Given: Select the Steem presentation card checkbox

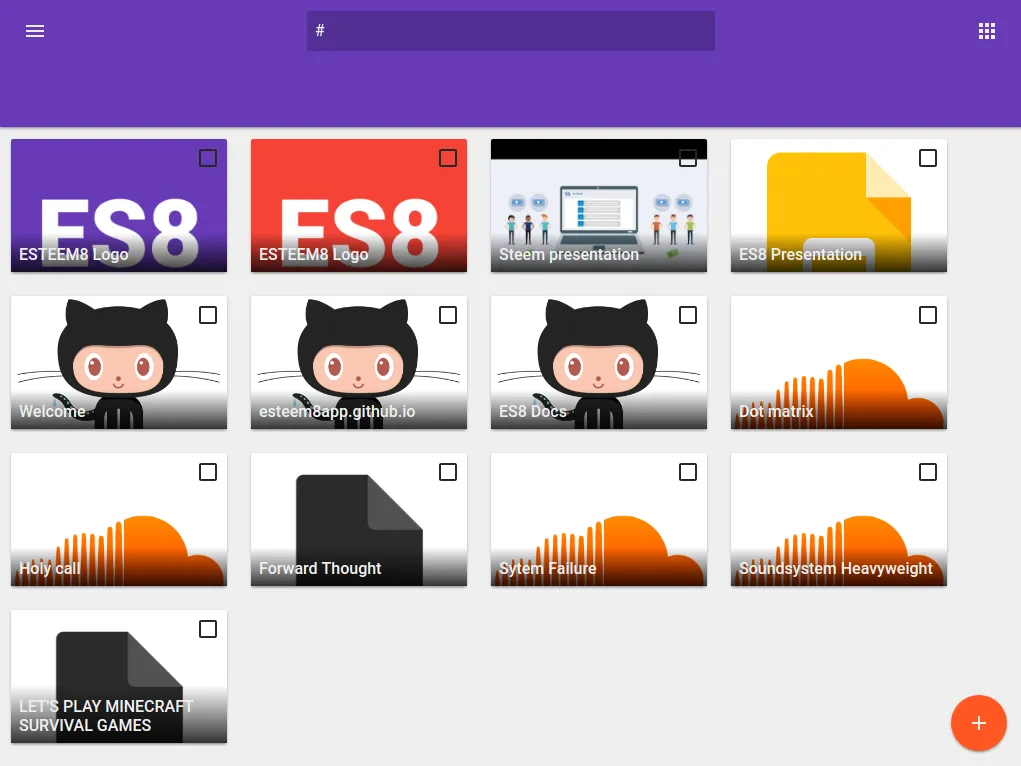Looking at the screenshot, I should 688,158.
